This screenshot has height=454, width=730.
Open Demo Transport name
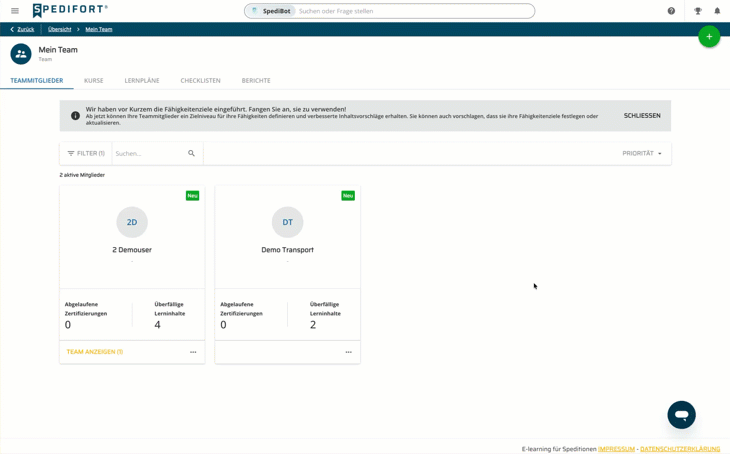click(288, 250)
